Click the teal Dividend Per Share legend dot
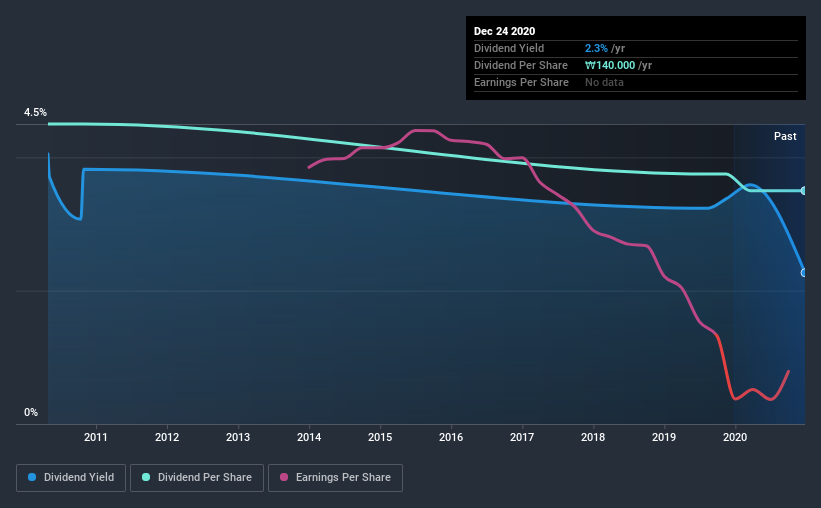This screenshot has width=821, height=508. 146,477
